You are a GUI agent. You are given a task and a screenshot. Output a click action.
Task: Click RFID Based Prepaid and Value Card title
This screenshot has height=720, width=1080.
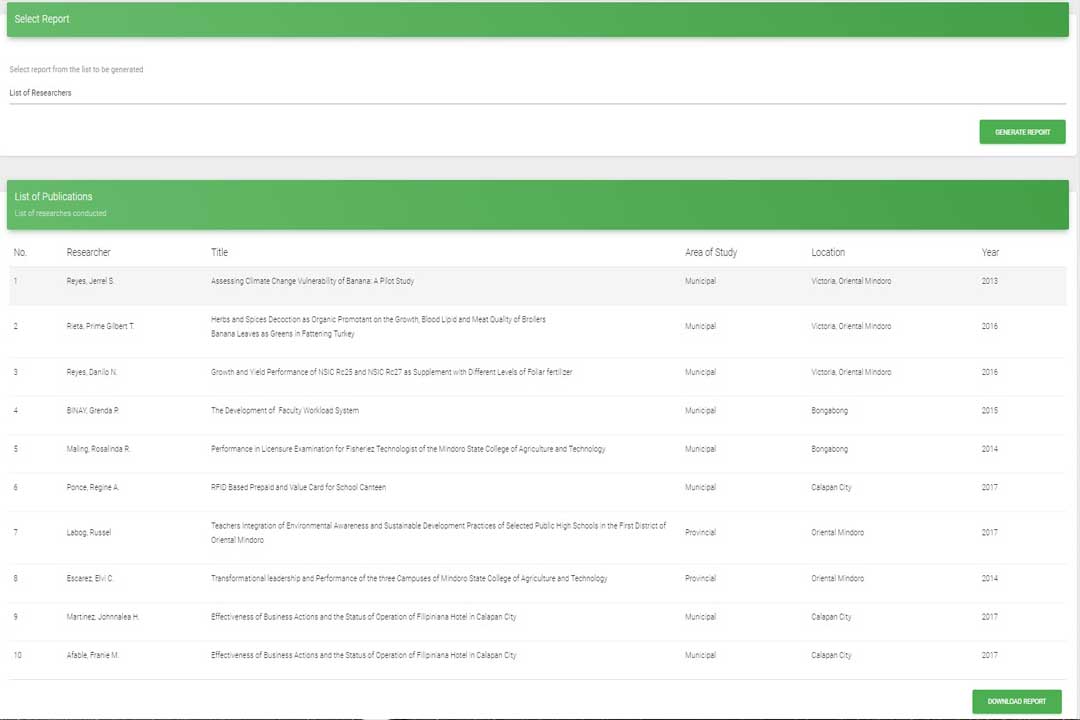click(x=297, y=488)
